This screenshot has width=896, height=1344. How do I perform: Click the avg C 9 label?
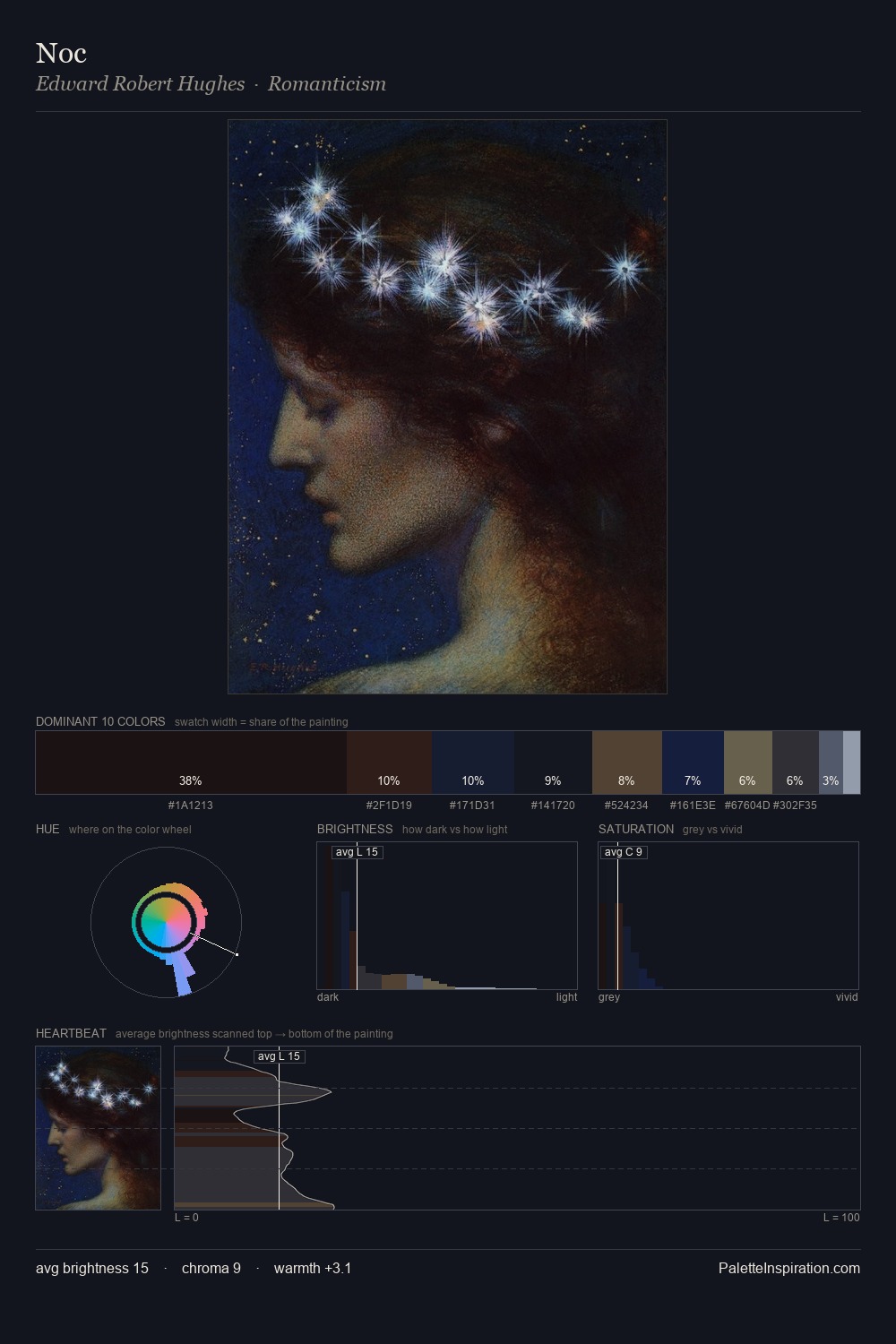pyautogui.click(x=623, y=852)
